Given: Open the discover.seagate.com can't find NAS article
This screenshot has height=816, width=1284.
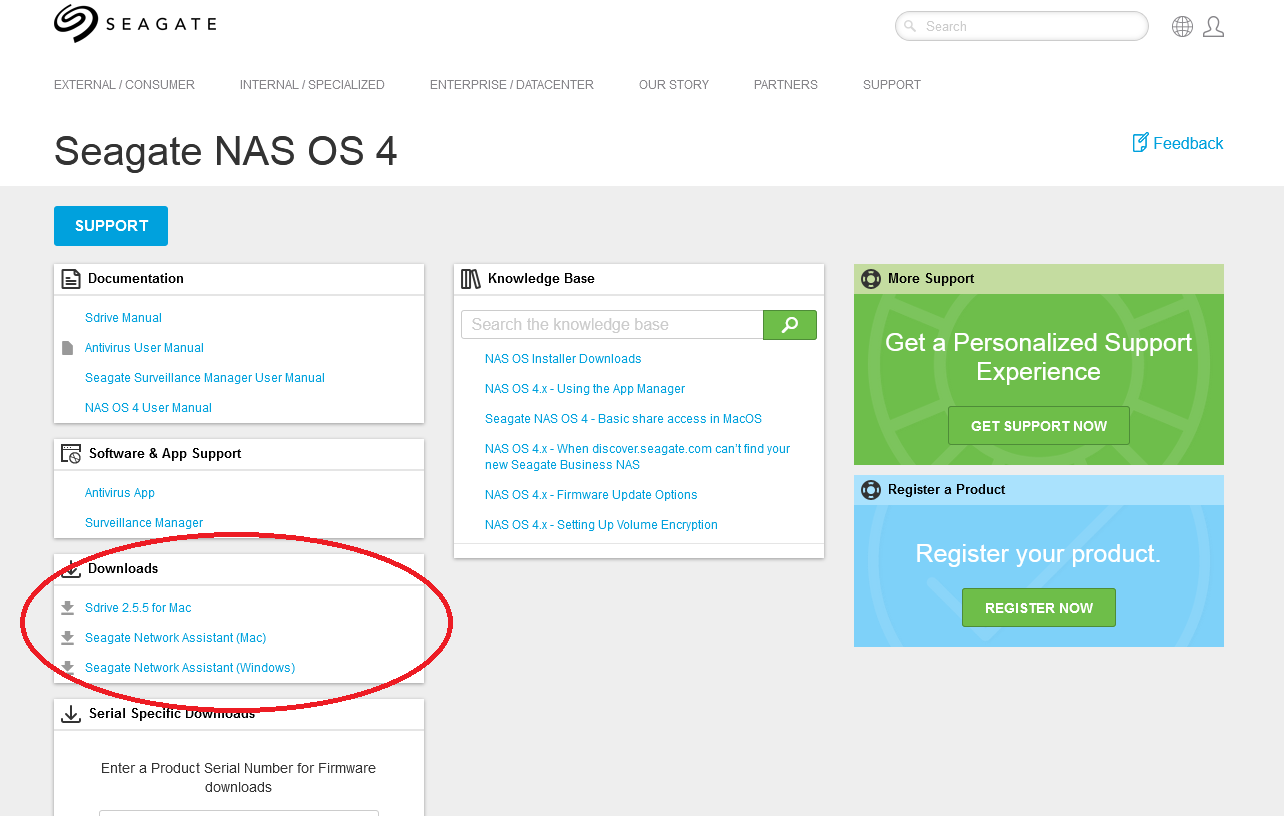Looking at the screenshot, I should pyautogui.click(x=637, y=457).
